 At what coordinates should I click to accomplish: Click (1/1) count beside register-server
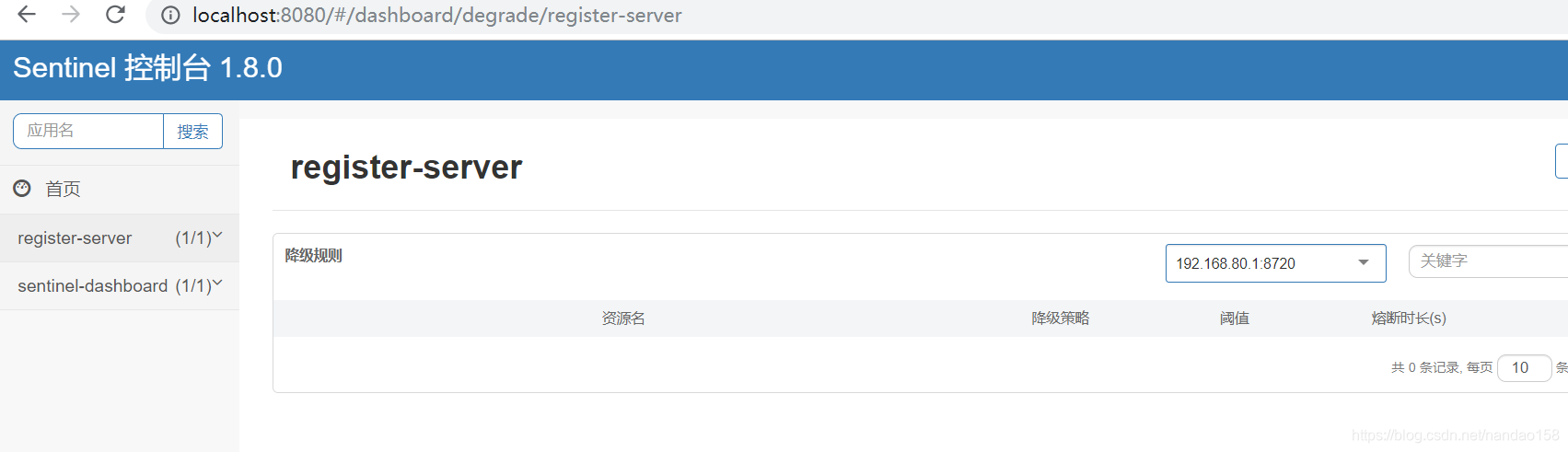[x=193, y=238]
